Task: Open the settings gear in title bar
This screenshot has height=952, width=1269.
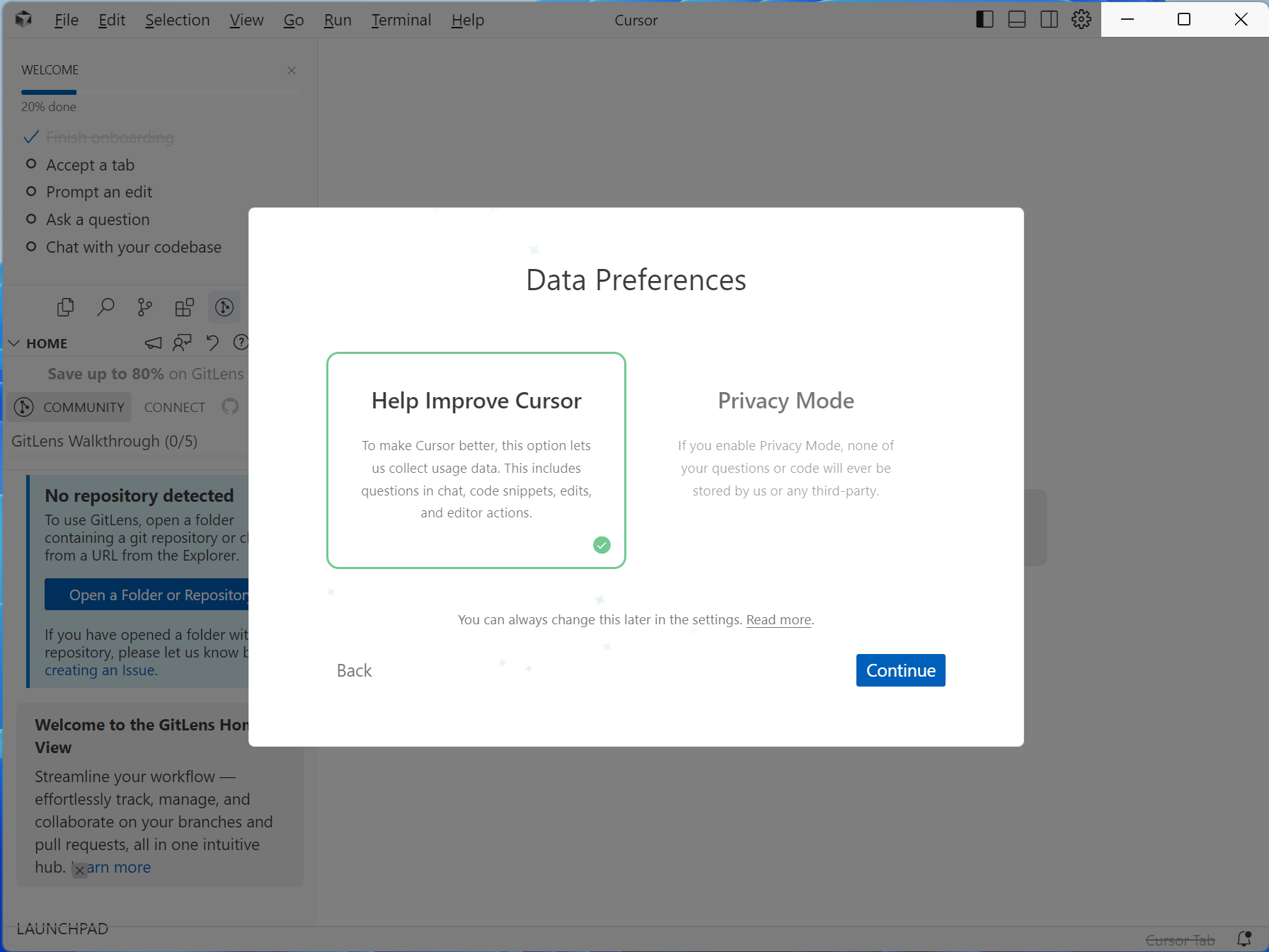Action: coord(1081,20)
